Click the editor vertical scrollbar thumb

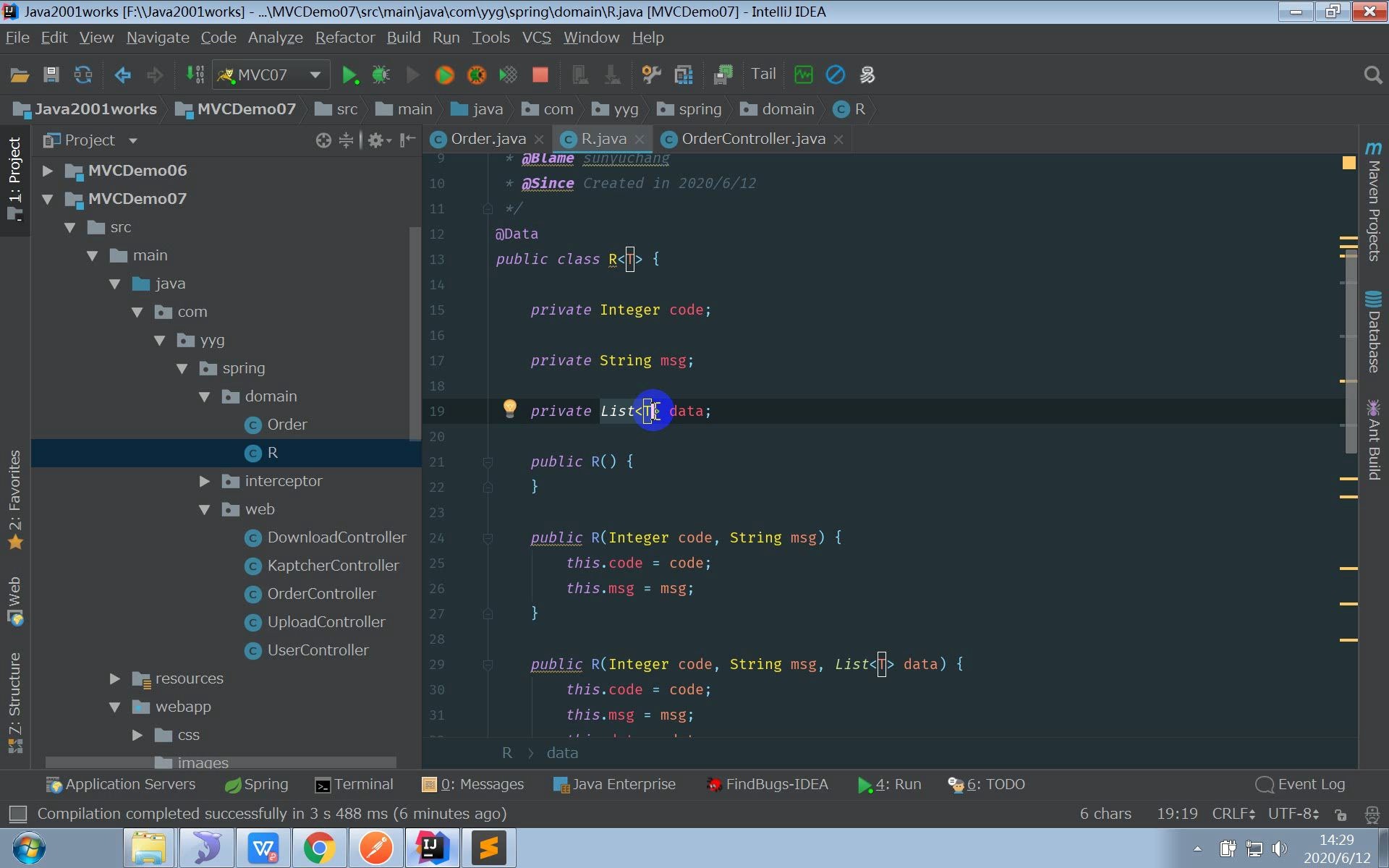(x=1350, y=351)
